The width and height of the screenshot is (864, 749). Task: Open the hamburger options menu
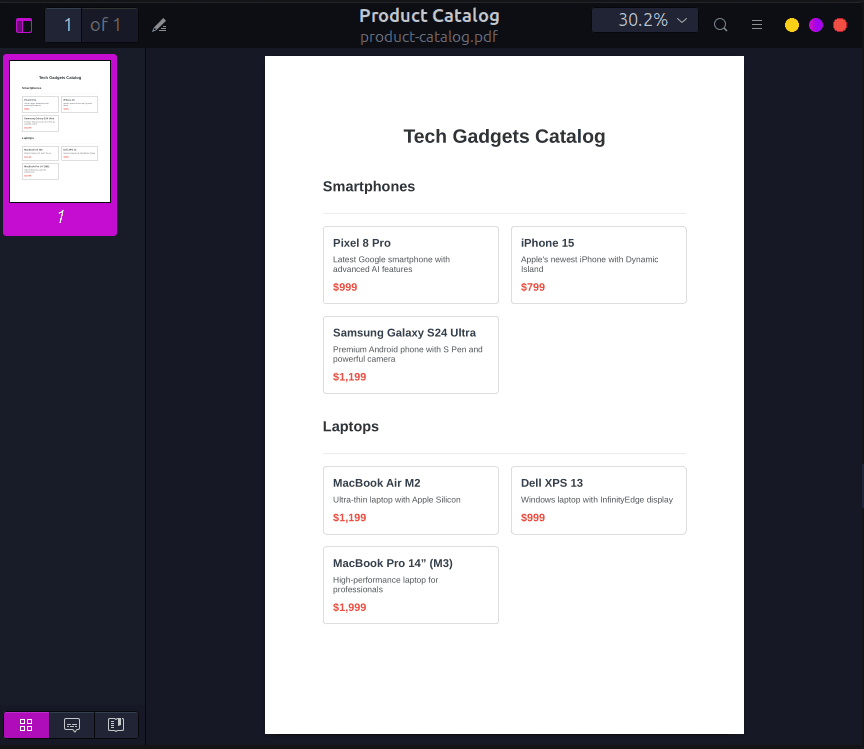click(x=756, y=24)
